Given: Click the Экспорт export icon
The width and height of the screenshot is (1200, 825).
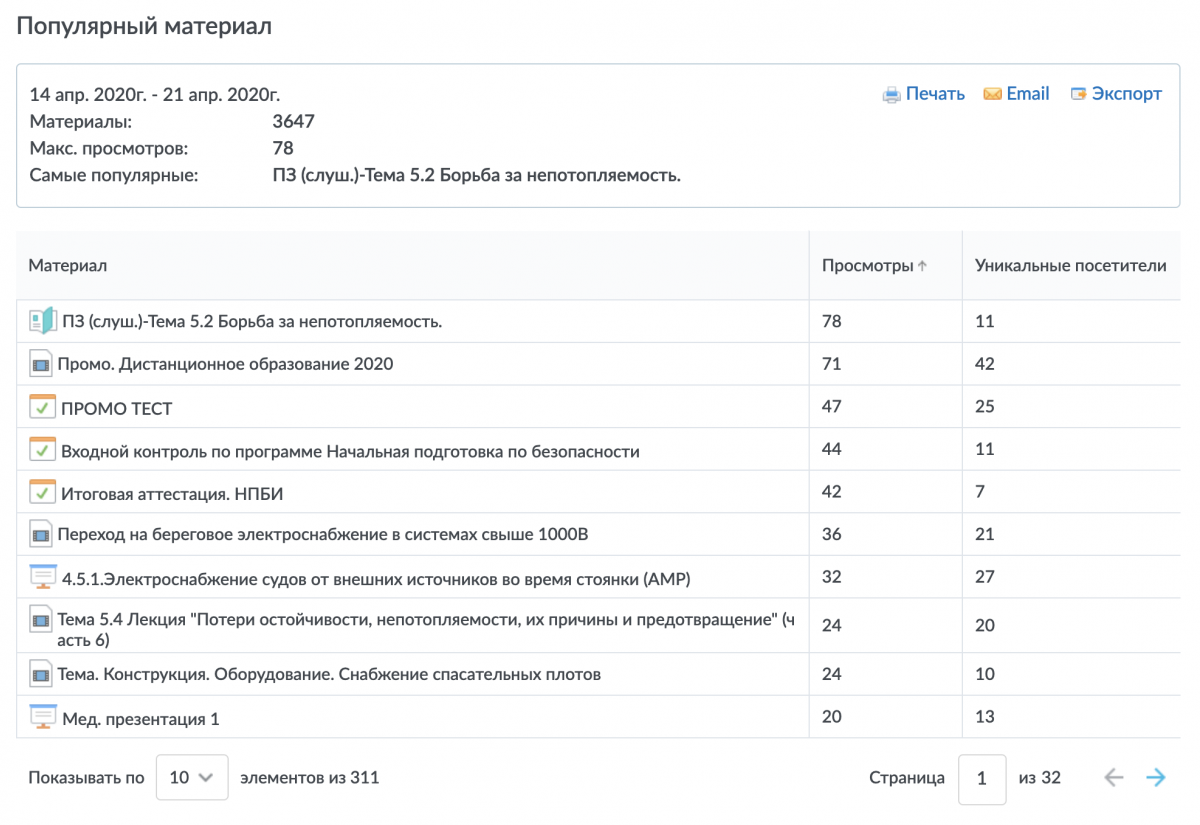Looking at the screenshot, I should pyautogui.click(x=1078, y=94).
